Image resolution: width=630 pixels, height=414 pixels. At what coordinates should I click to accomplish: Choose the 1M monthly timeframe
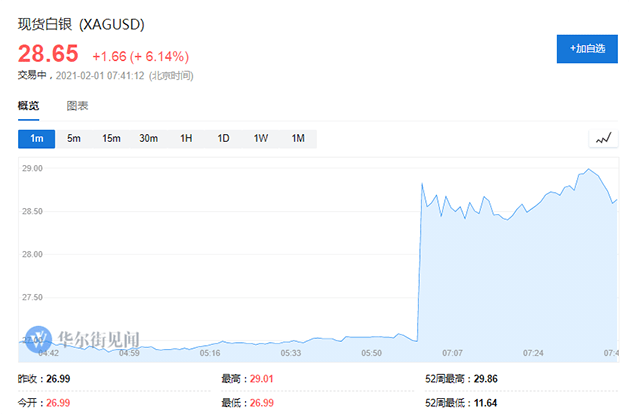coord(298,139)
